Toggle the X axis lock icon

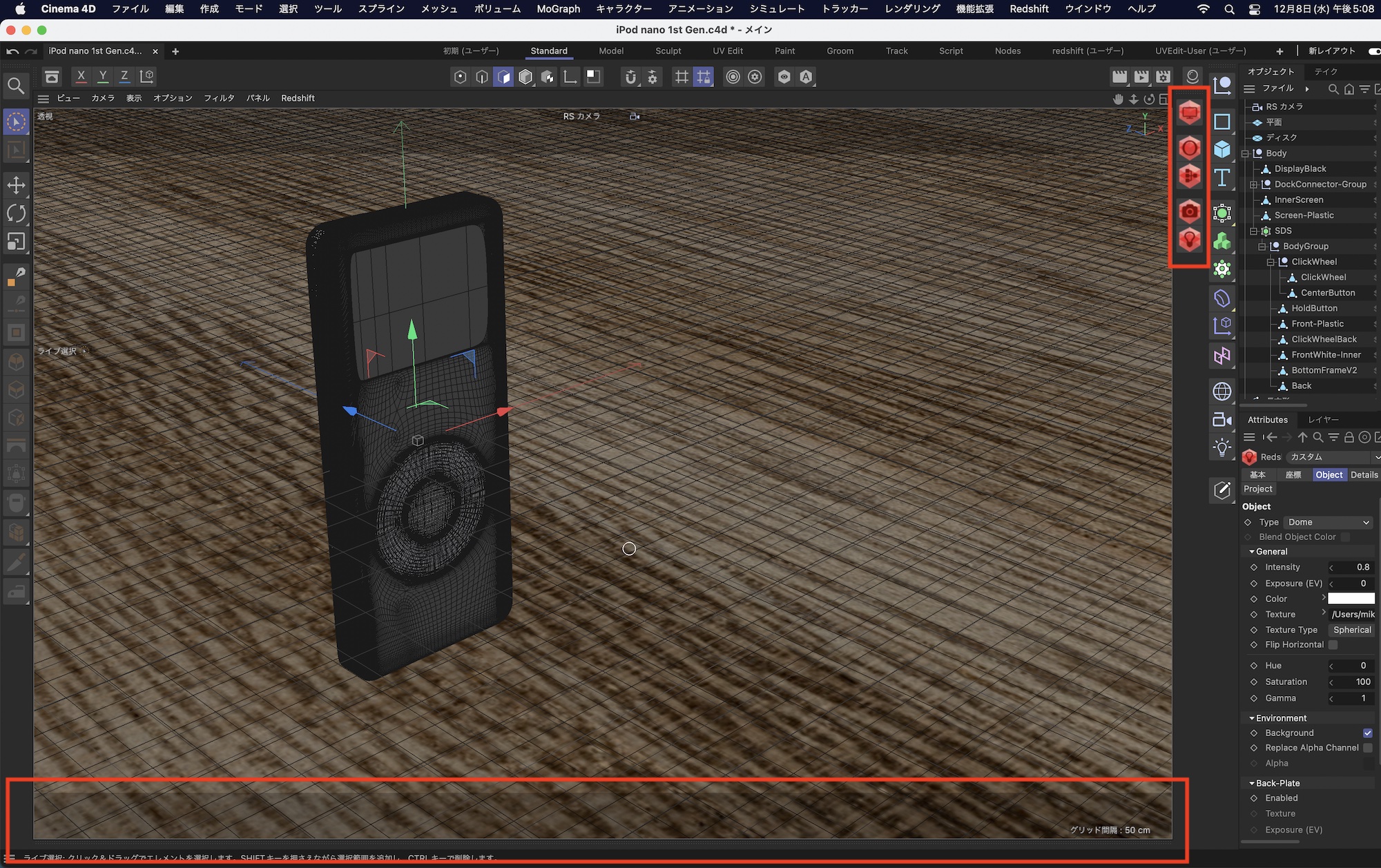tap(81, 77)
